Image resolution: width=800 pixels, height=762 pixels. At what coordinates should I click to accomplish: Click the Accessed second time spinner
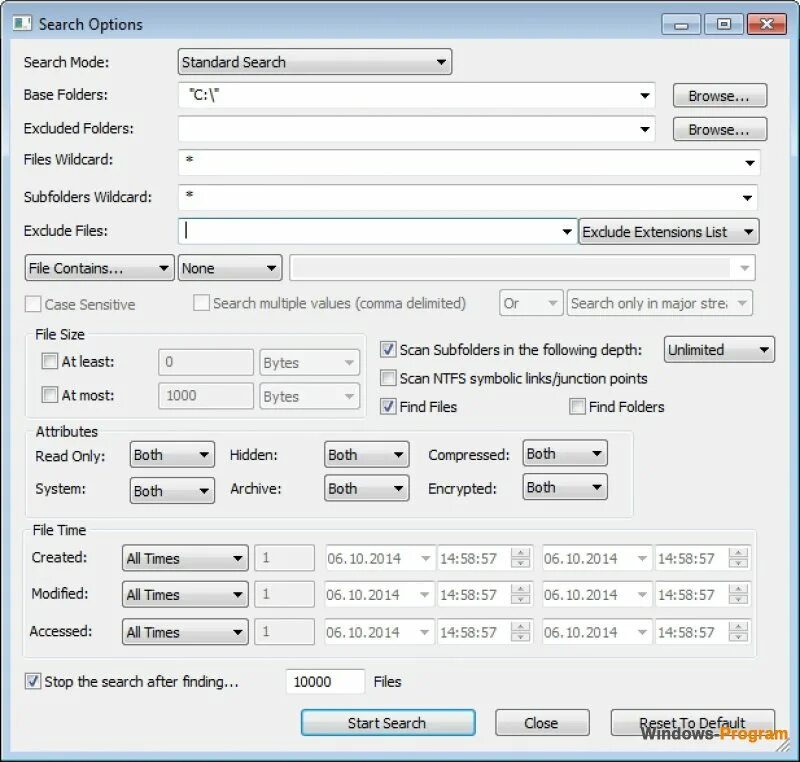click(738, 632)
